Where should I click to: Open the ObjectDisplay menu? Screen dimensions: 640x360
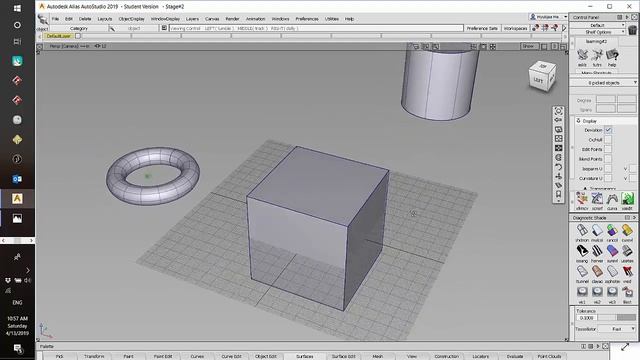point(131,19)
